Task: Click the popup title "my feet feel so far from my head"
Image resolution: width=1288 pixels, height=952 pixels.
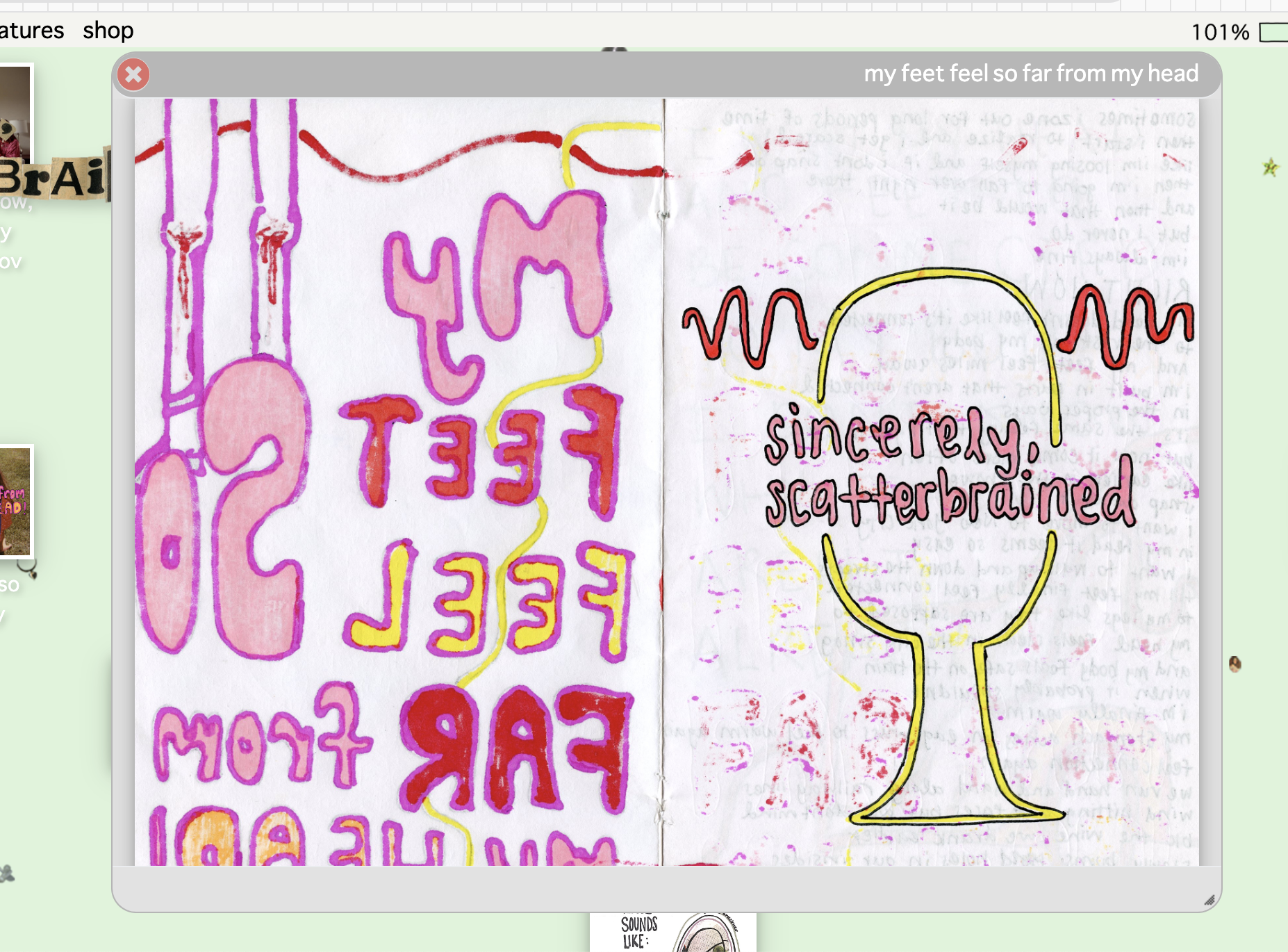Action: click(x=1031, y=74)
